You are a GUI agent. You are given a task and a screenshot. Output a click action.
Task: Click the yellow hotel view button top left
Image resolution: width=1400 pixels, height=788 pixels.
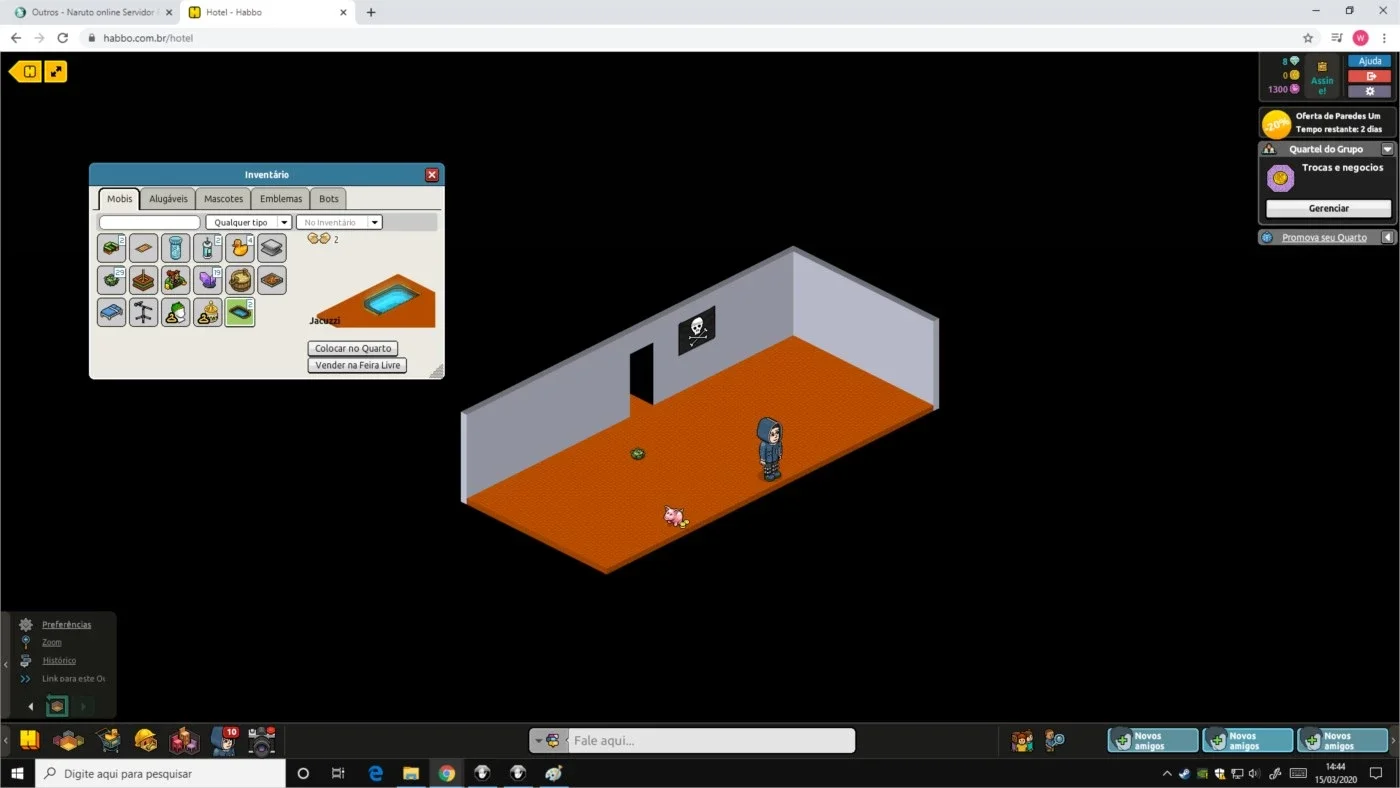pos(26,71)
